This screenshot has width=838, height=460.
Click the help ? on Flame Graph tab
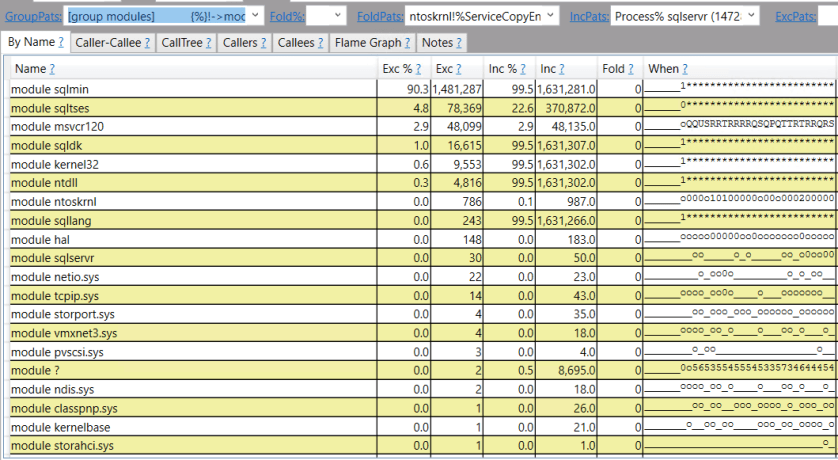pos(408,43)
